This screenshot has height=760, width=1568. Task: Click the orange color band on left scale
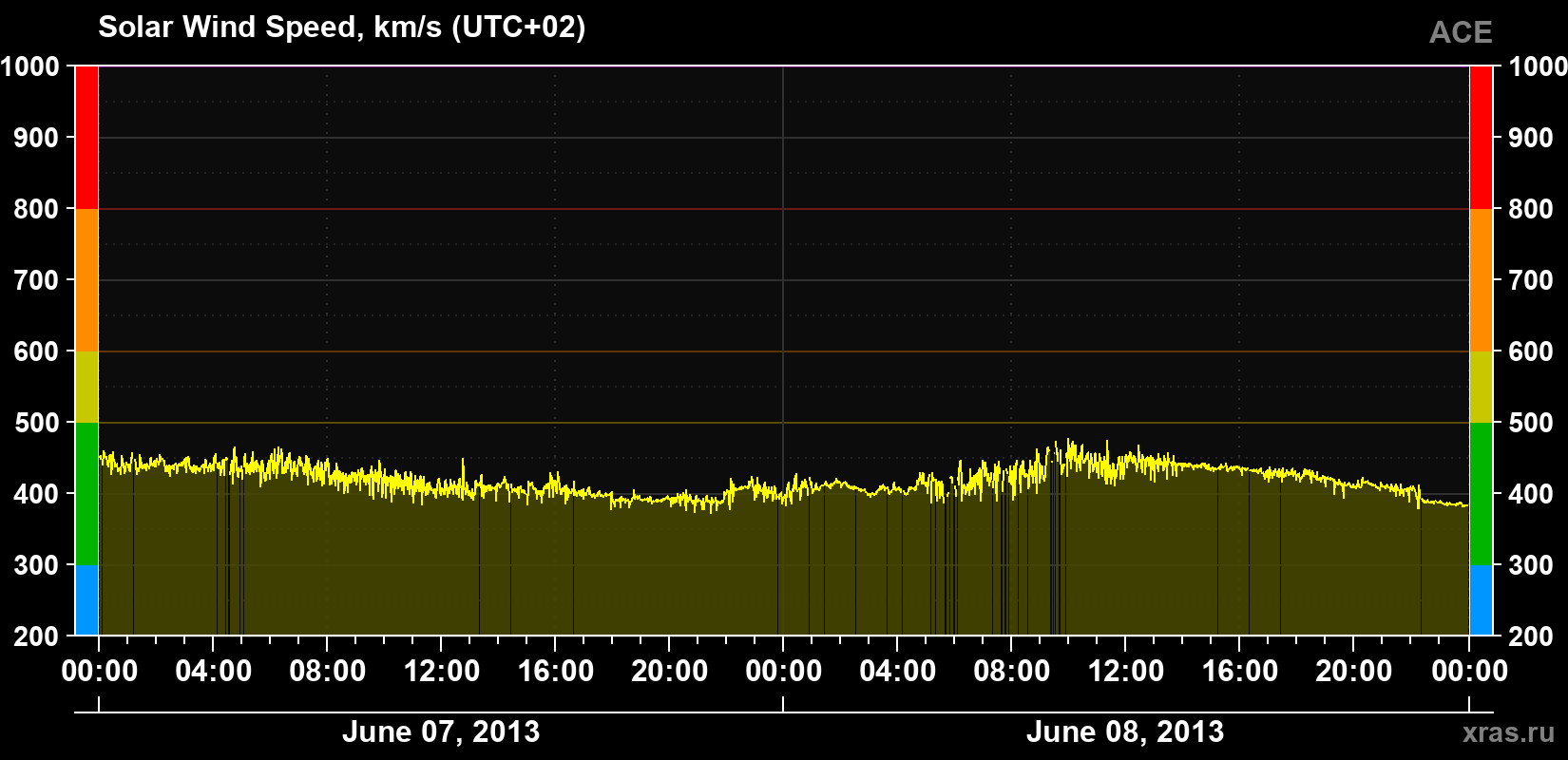pyautogui.click(x=86, y=280)
